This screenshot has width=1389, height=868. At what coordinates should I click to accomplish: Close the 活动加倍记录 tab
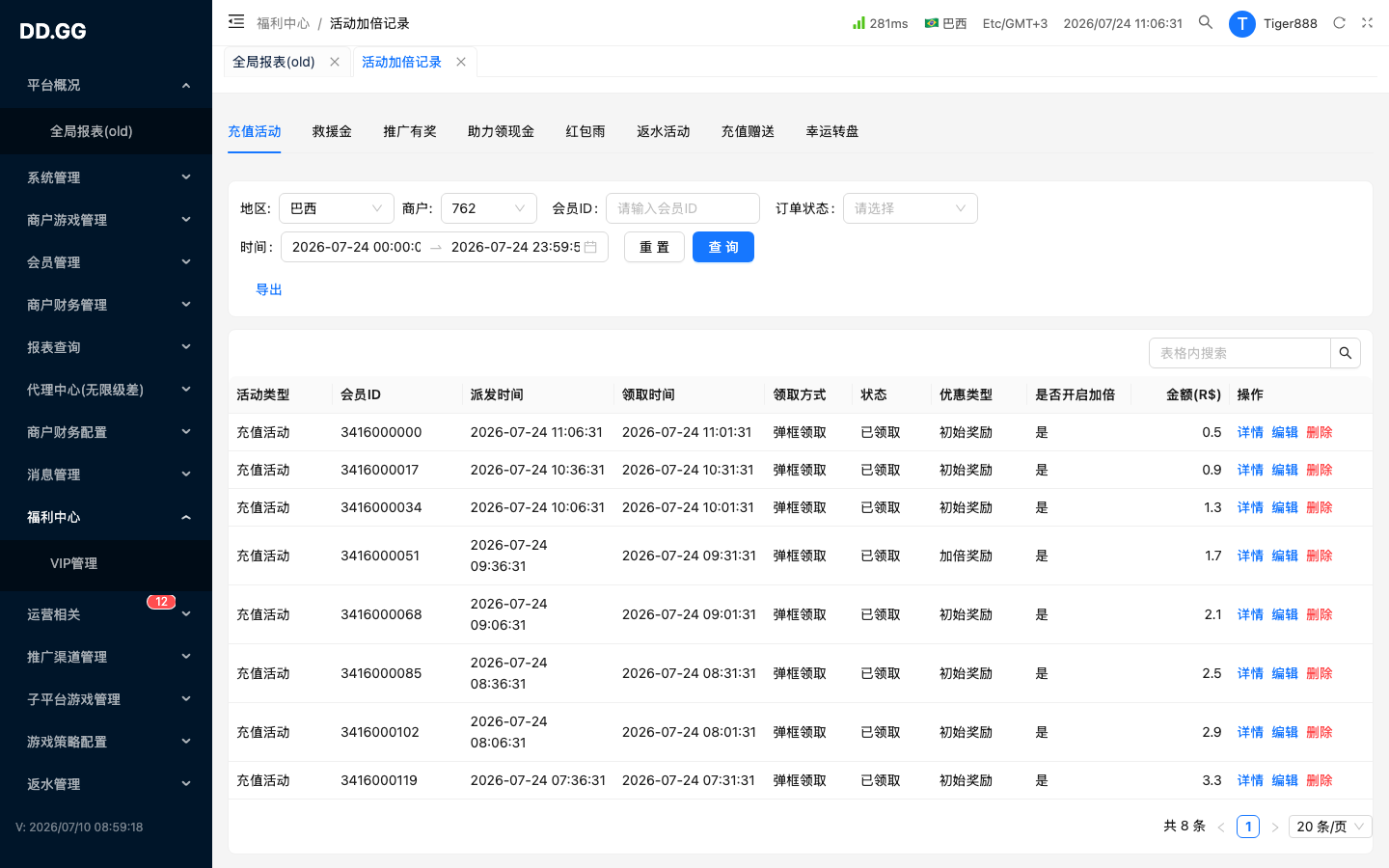point(461,62)
